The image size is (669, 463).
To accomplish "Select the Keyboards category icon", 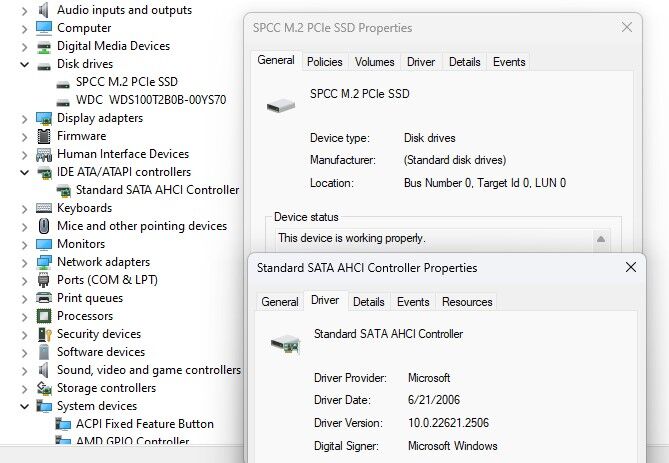I will pos(44,208).
